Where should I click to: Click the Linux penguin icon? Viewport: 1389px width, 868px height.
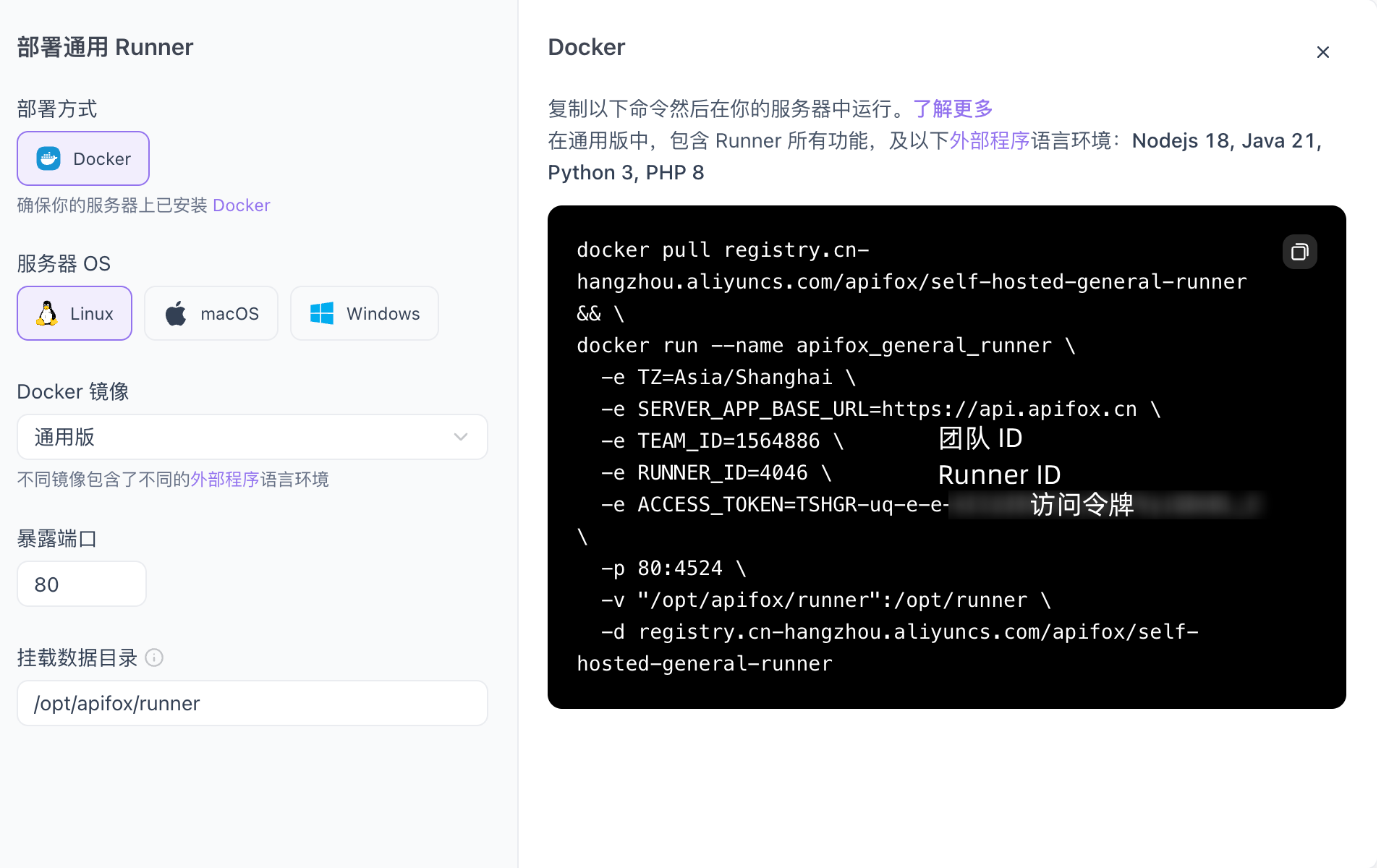point(47,313)
